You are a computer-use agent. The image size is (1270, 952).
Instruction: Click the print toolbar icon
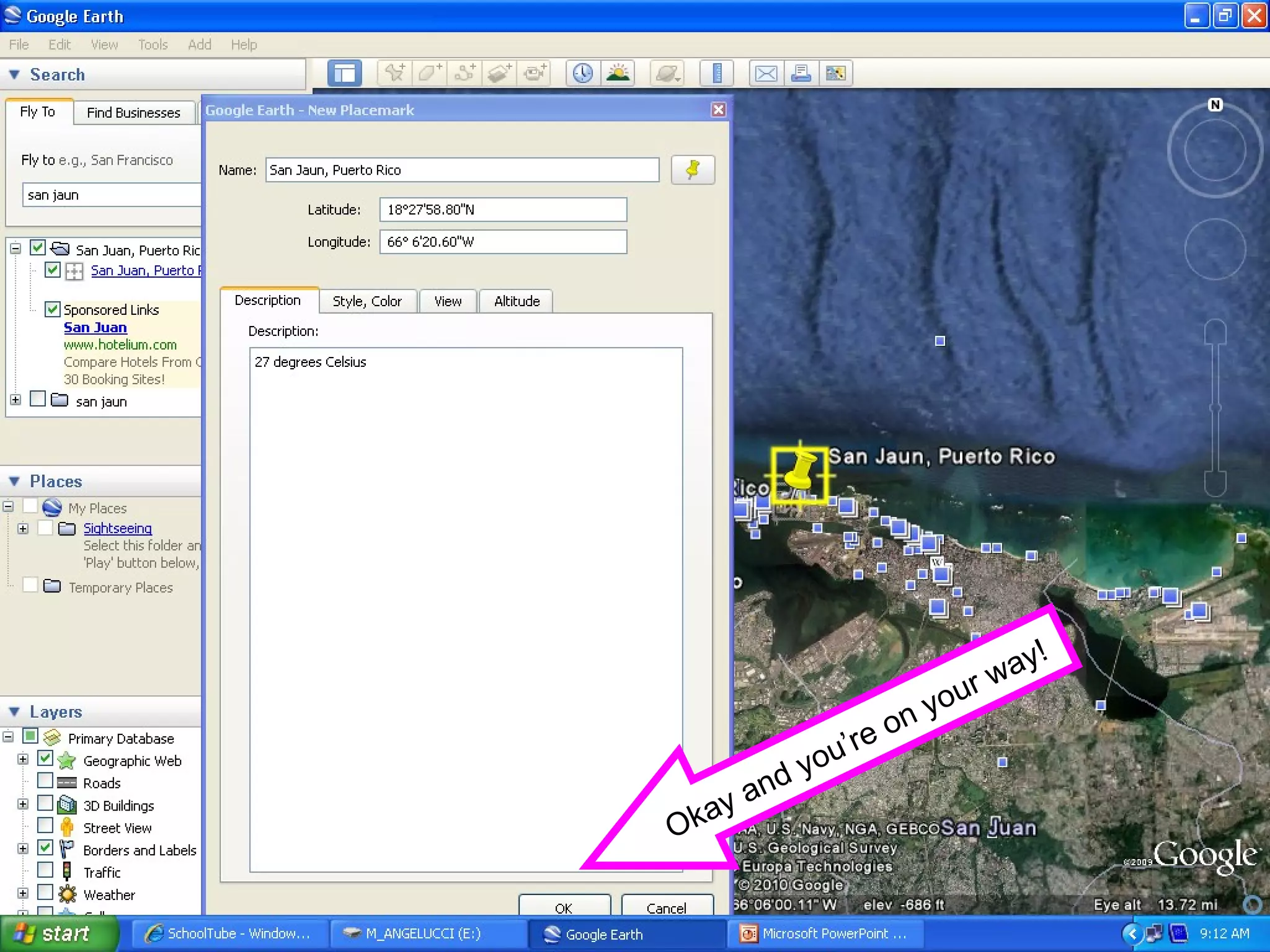[801, 73]
